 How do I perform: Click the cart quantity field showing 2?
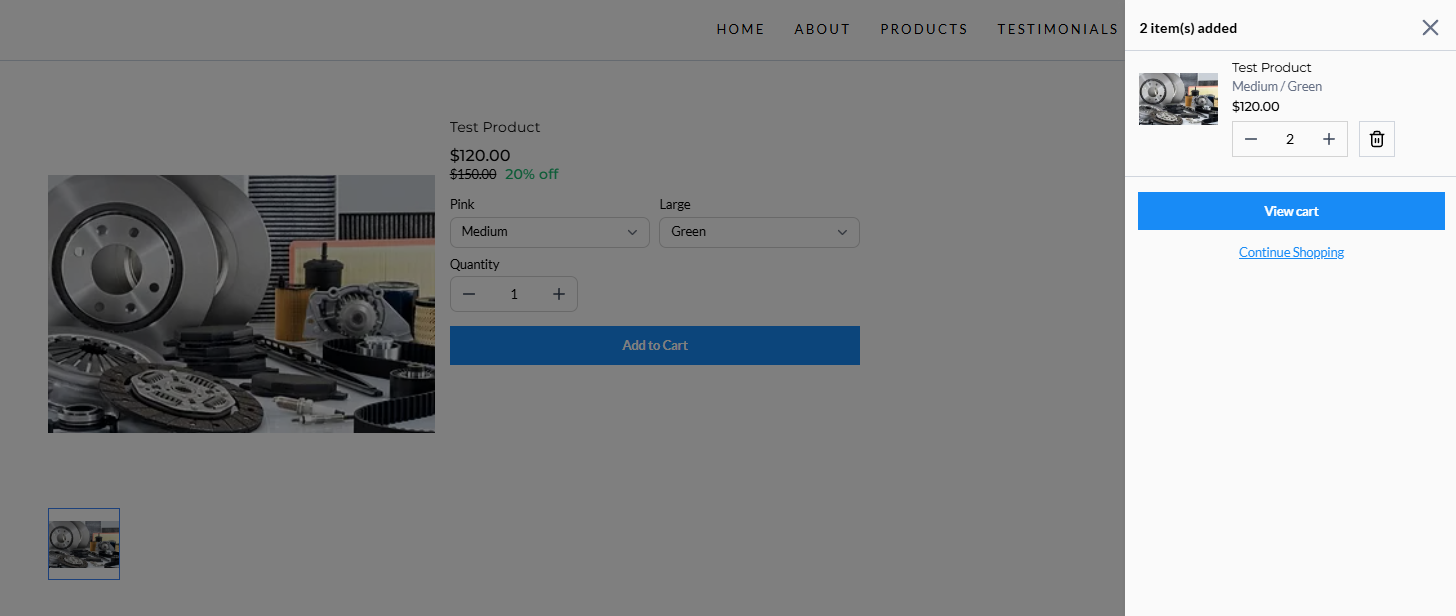click(x=1290, y=139)
